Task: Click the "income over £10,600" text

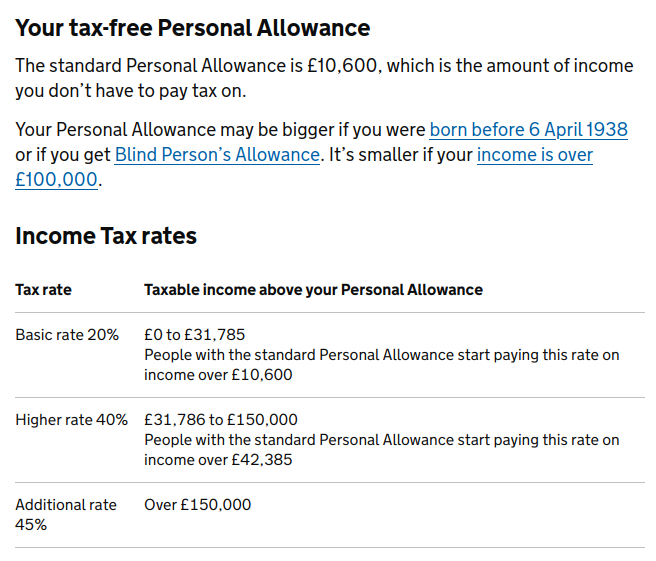Action: coord(218,375)
